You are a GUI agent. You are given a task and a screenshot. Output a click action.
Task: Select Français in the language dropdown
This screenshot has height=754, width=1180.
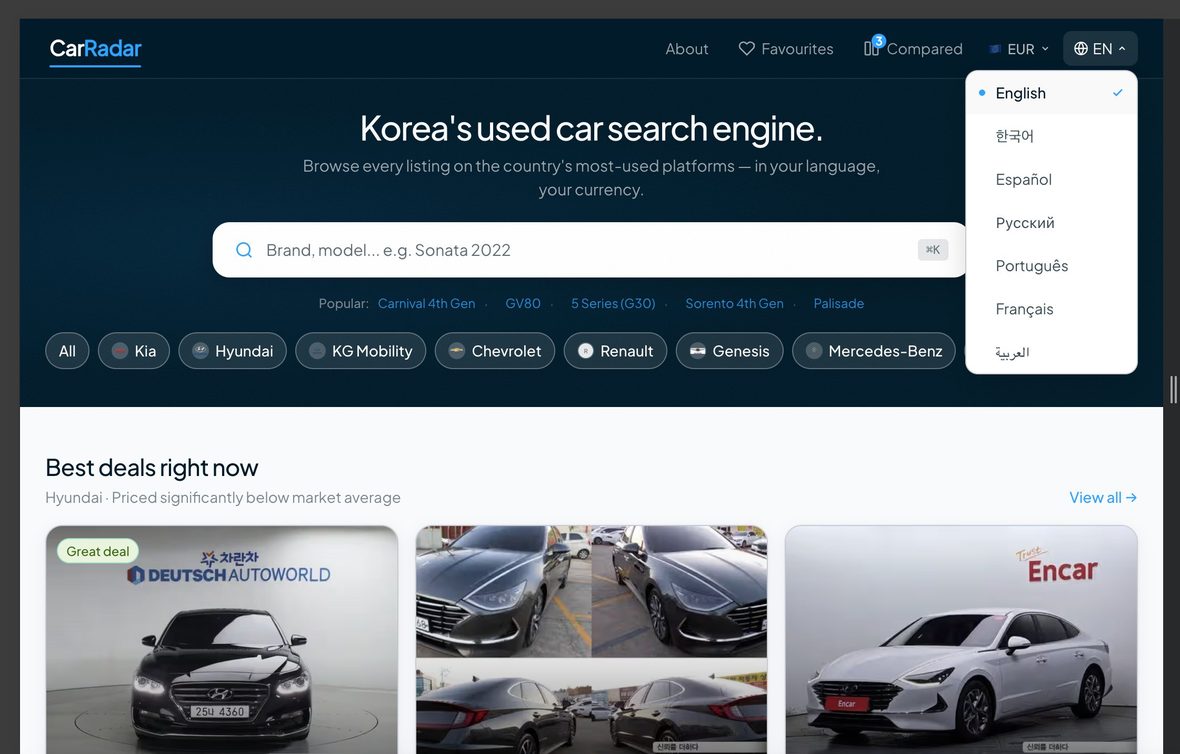(1051, 309)
